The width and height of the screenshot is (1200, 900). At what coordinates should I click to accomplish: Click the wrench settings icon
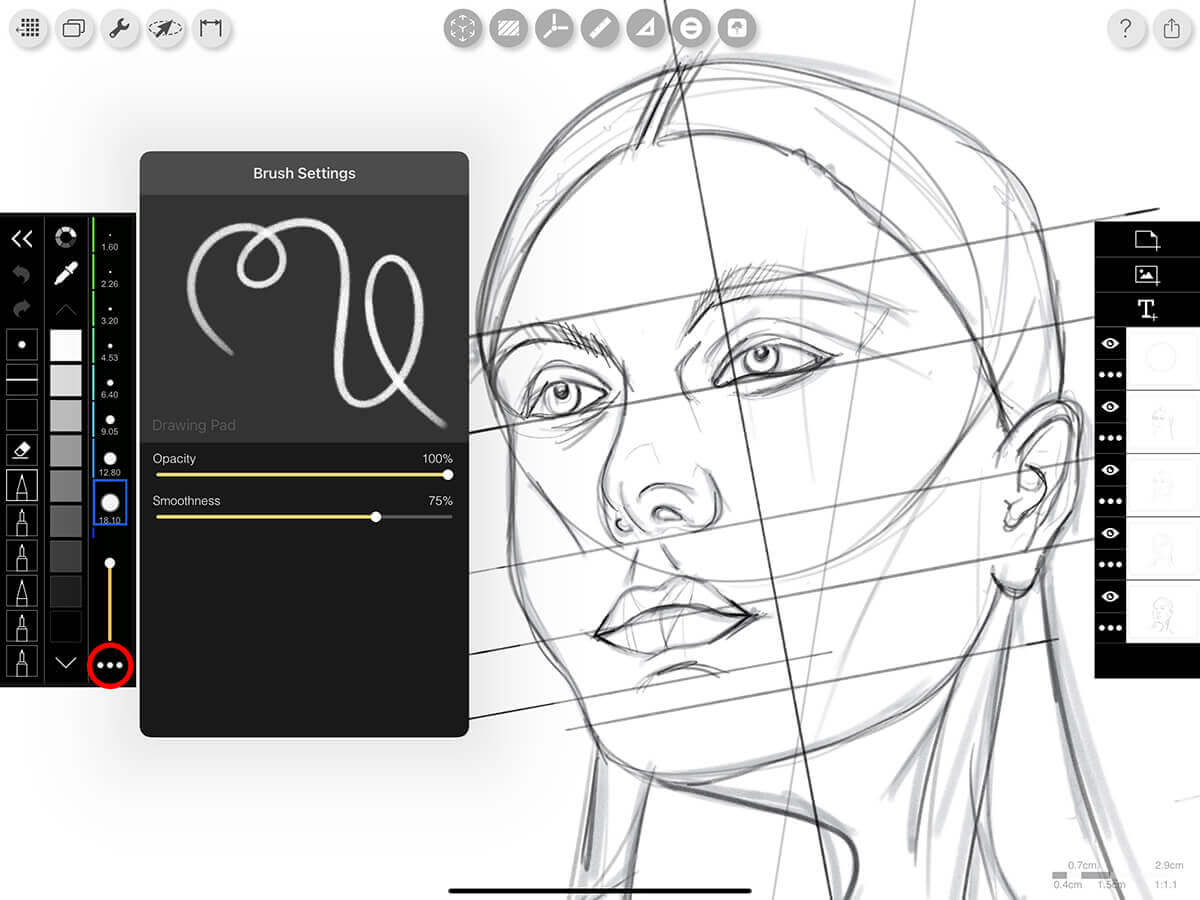point(119,28)
